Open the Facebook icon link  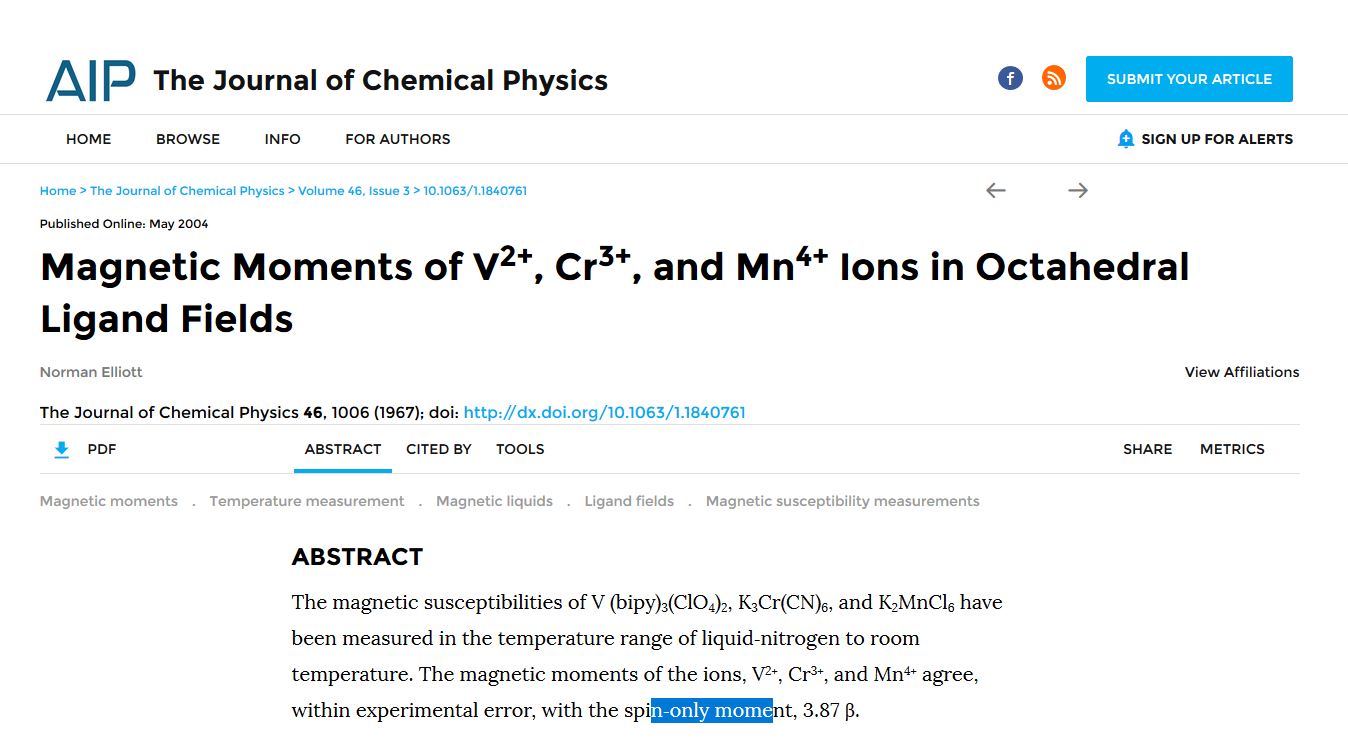point(1010,78)
